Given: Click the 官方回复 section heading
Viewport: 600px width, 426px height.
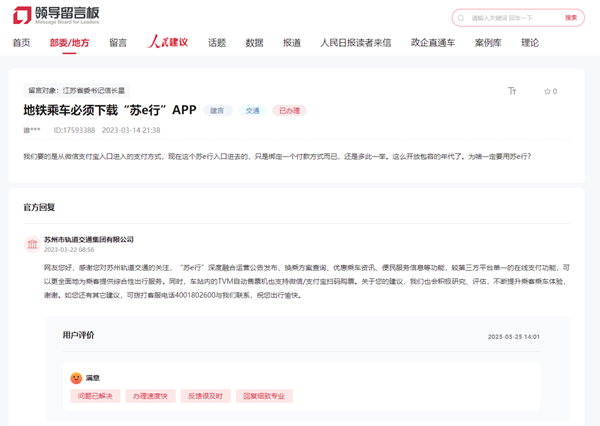Looking at the screenshot, I should pos(39,207).
